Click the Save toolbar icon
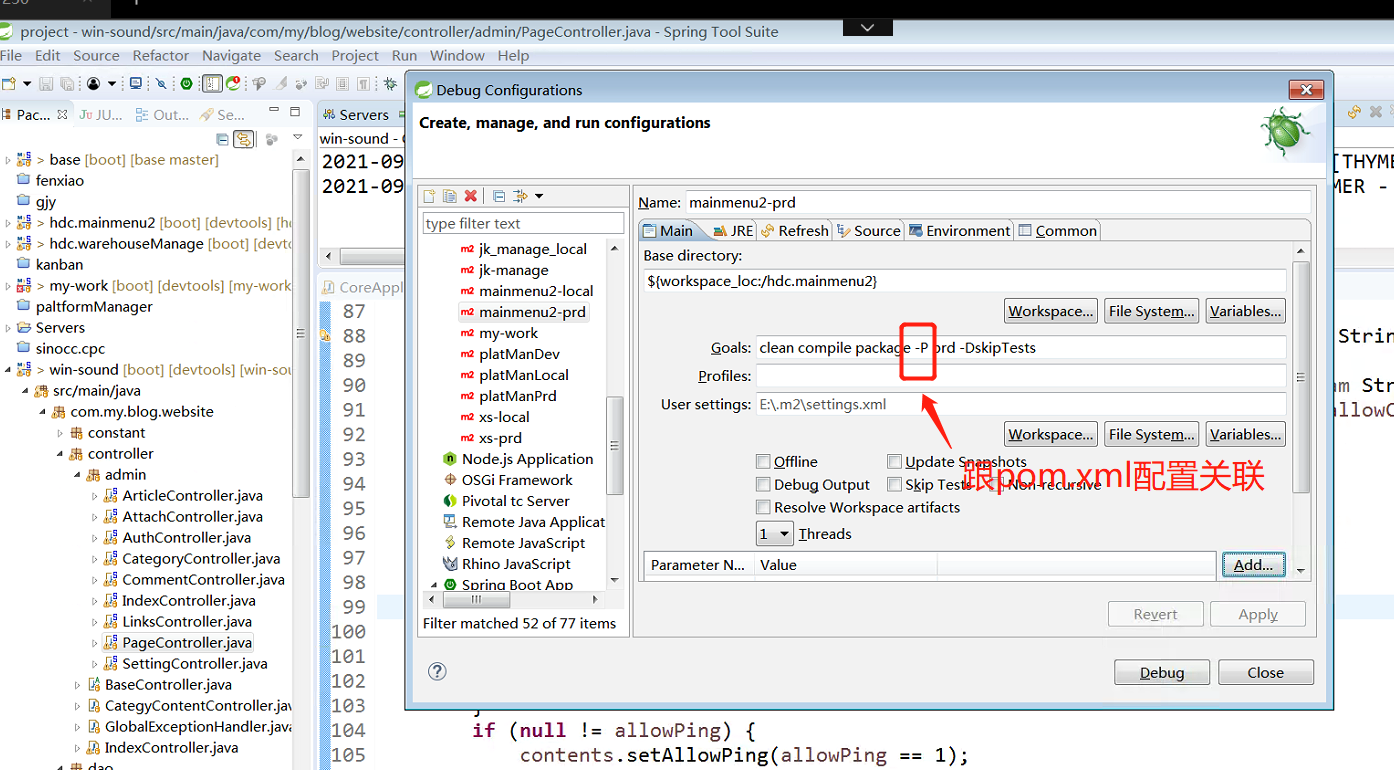Viewport: 1394px width, 770px height. click(46, 84)
